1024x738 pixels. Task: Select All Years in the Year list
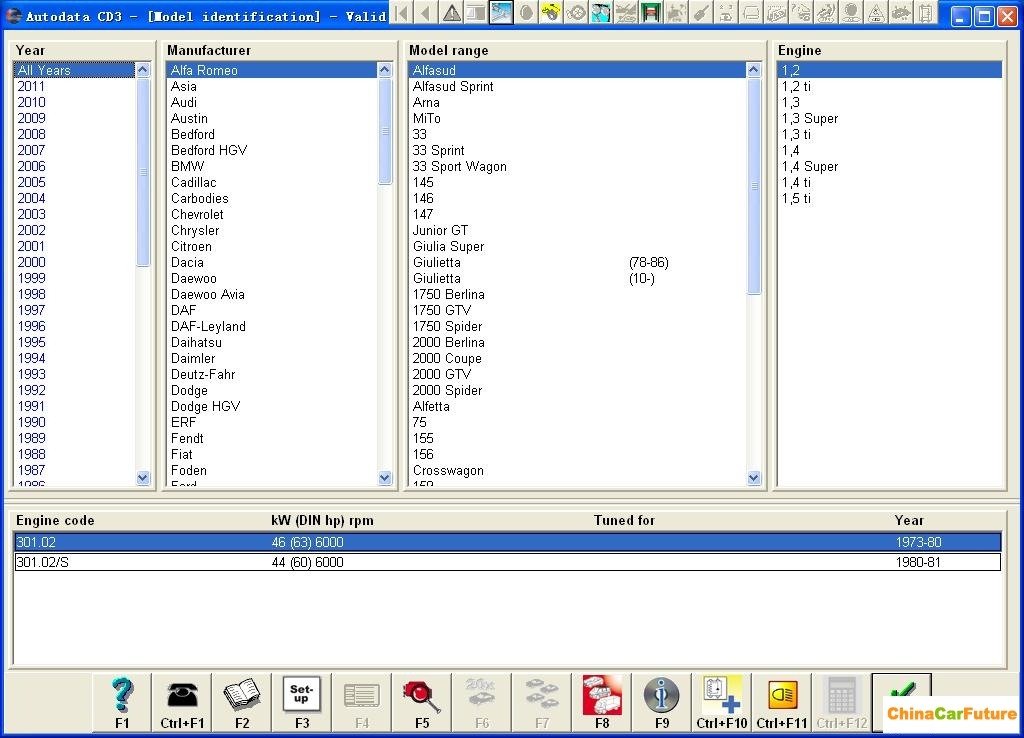(x=73, y=70)
